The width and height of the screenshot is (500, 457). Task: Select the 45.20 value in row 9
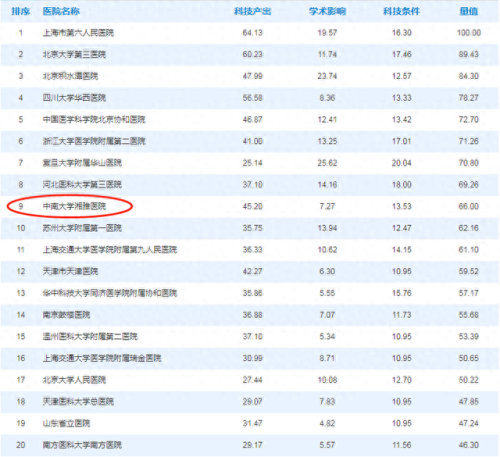point(252,206)
